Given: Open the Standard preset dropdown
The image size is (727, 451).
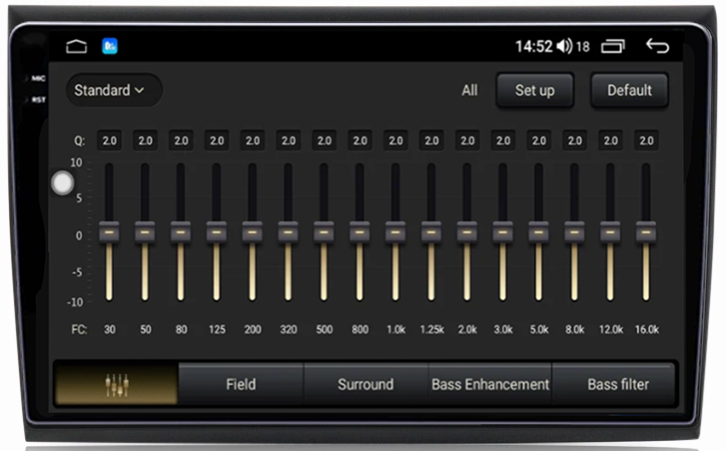Looking at the screenshot, I should tap(114, 90).
